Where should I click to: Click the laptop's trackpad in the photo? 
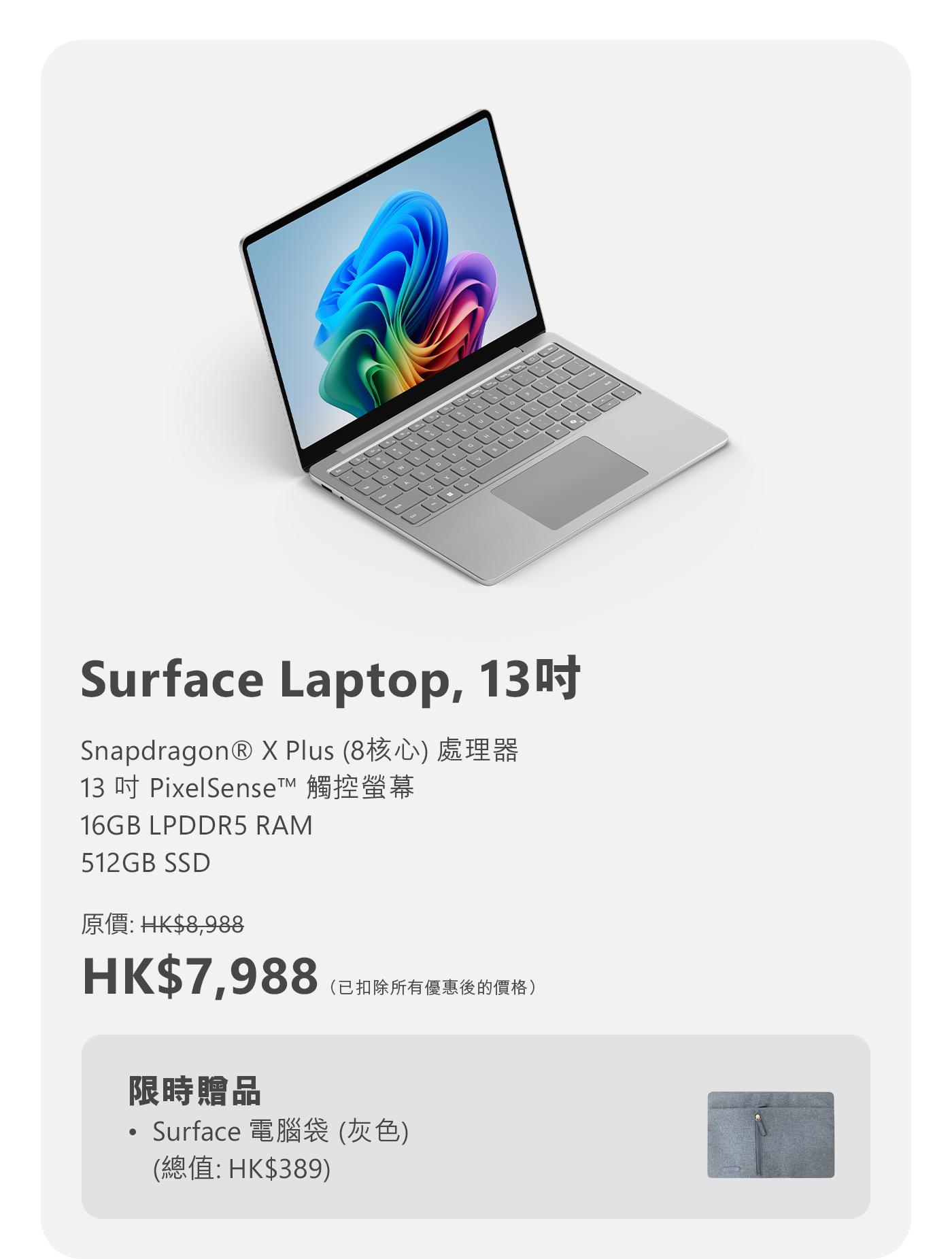[569, 482]
